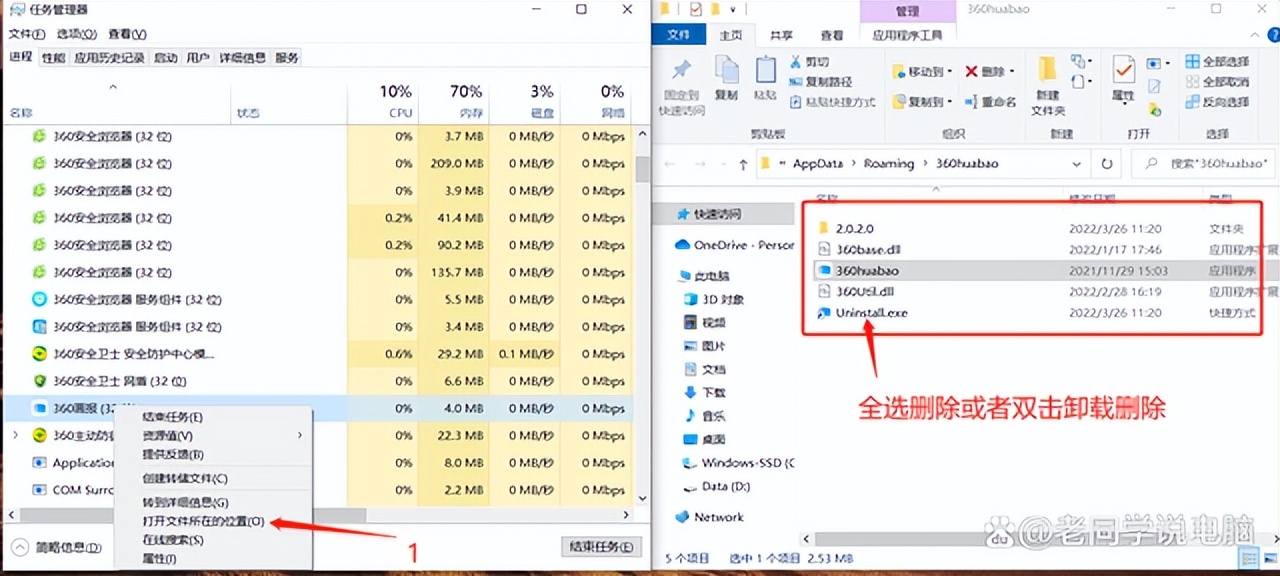Switch to the 性能 tab
This screenshot has height=576, width=1280.
[53, 58]
